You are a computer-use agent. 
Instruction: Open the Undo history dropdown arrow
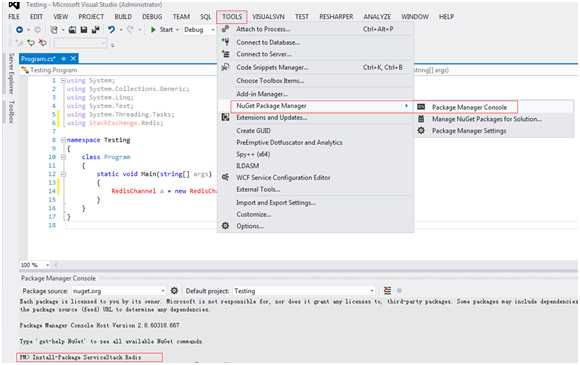coord(121,30)
